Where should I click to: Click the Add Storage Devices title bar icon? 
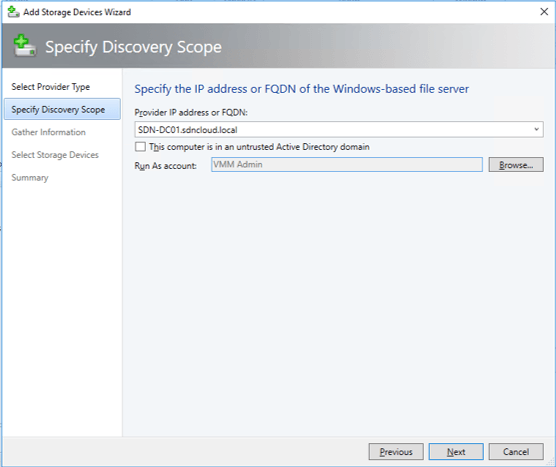[x=13, y=12]
